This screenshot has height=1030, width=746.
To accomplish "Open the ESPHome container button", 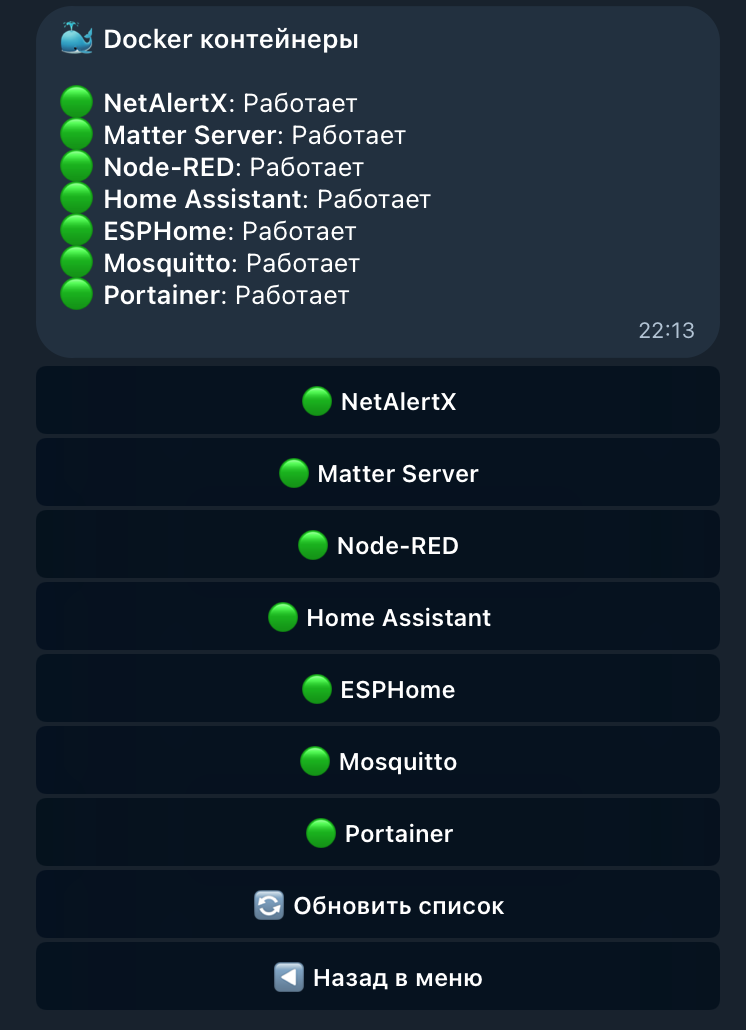I will coord(378,688).
